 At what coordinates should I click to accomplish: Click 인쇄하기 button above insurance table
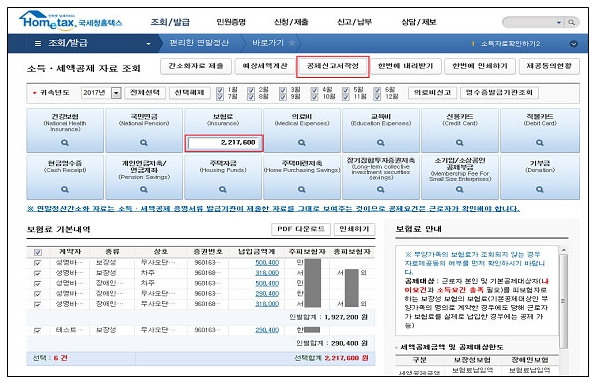354,229
